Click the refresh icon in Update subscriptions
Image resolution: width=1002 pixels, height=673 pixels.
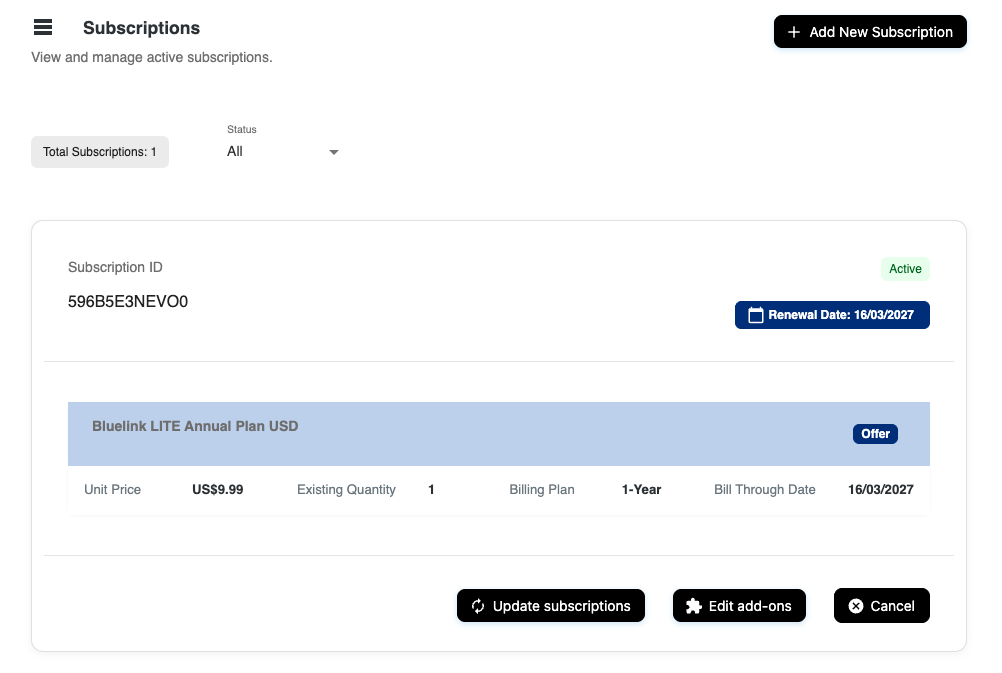point(478,606)
